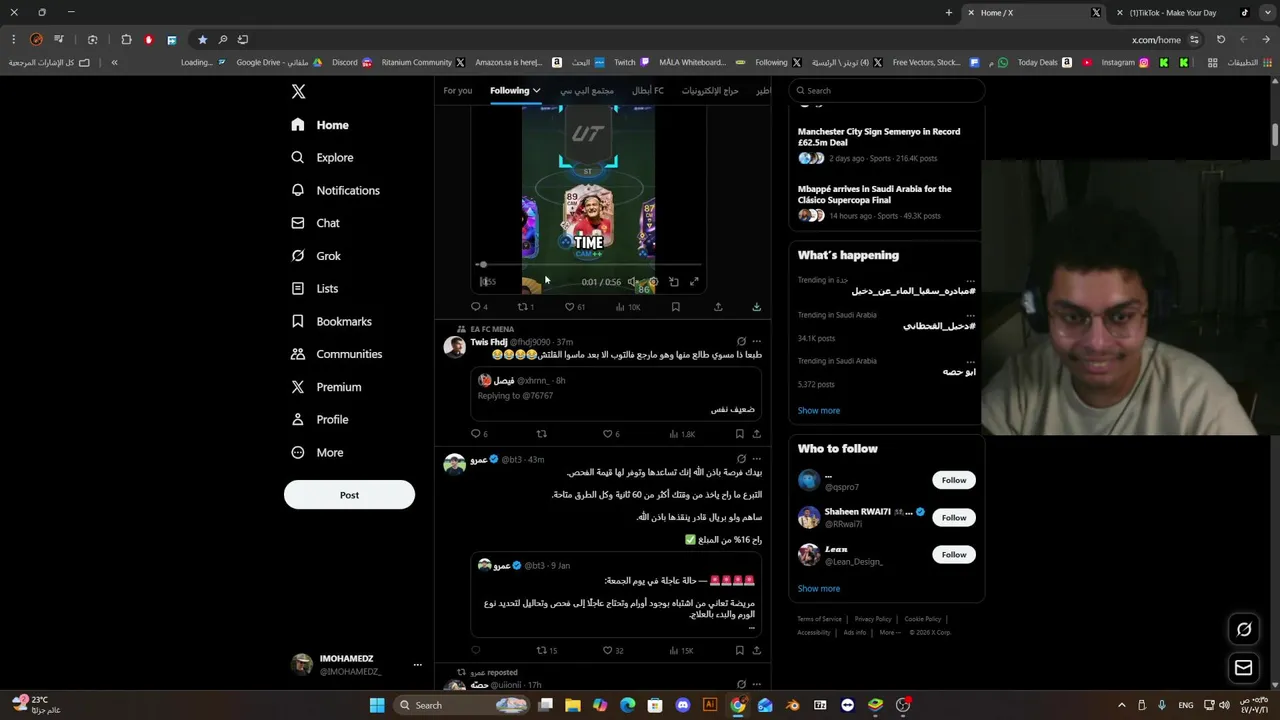Bookmark this page with the star icon

point(202,40)
